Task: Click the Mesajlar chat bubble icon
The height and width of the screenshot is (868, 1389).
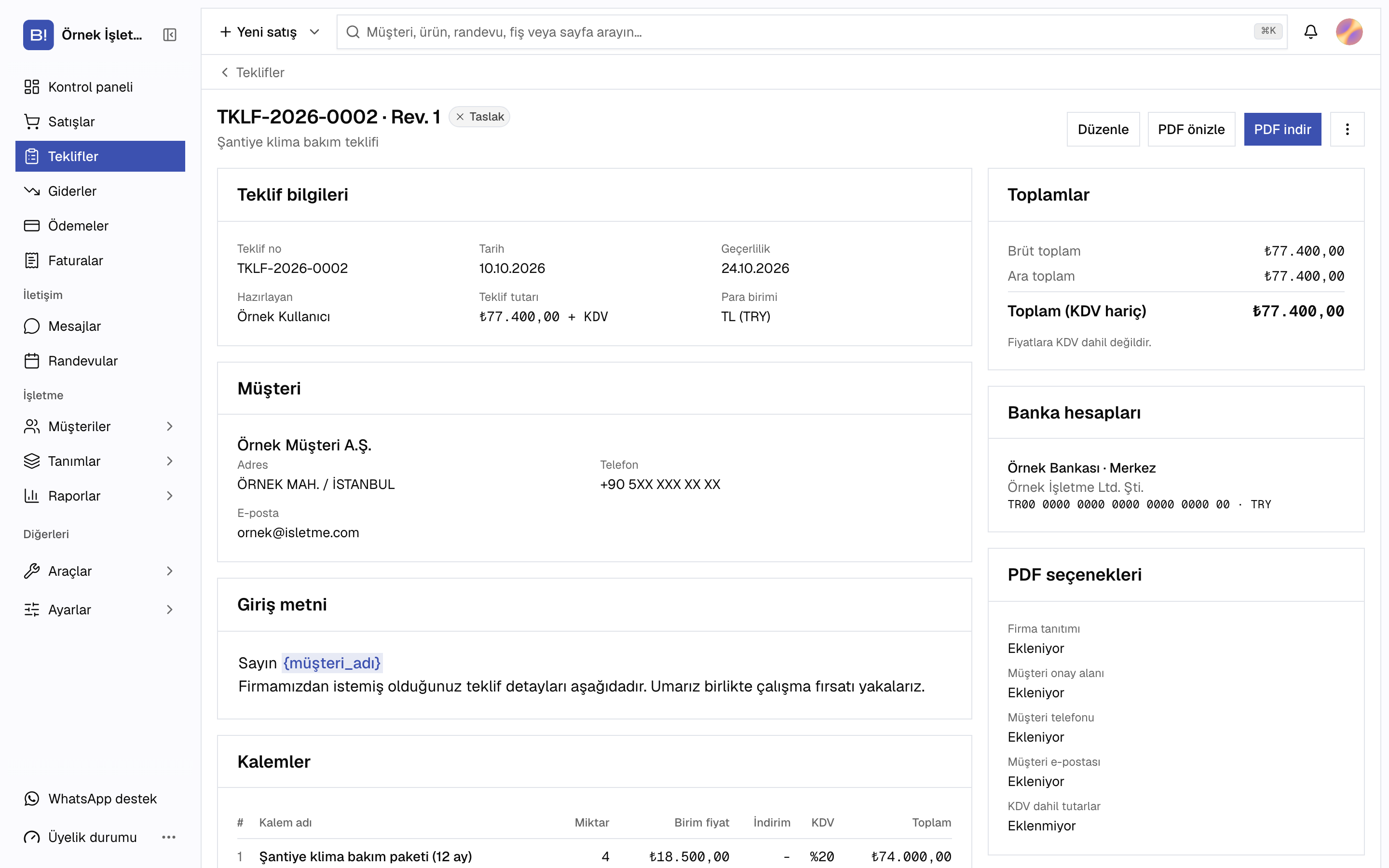Action: pos(31,326)
